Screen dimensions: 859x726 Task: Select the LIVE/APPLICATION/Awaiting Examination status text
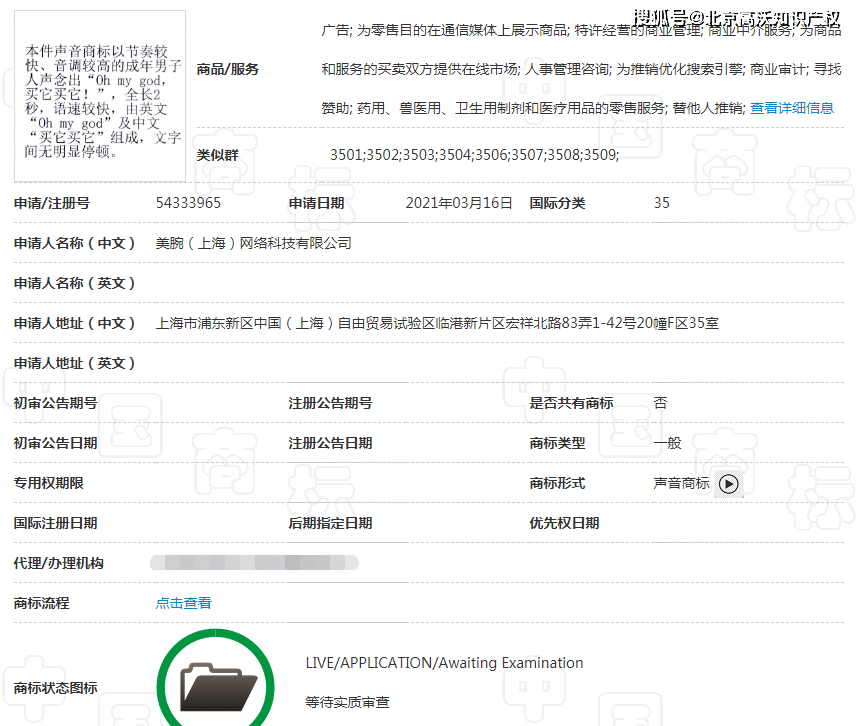444,663
